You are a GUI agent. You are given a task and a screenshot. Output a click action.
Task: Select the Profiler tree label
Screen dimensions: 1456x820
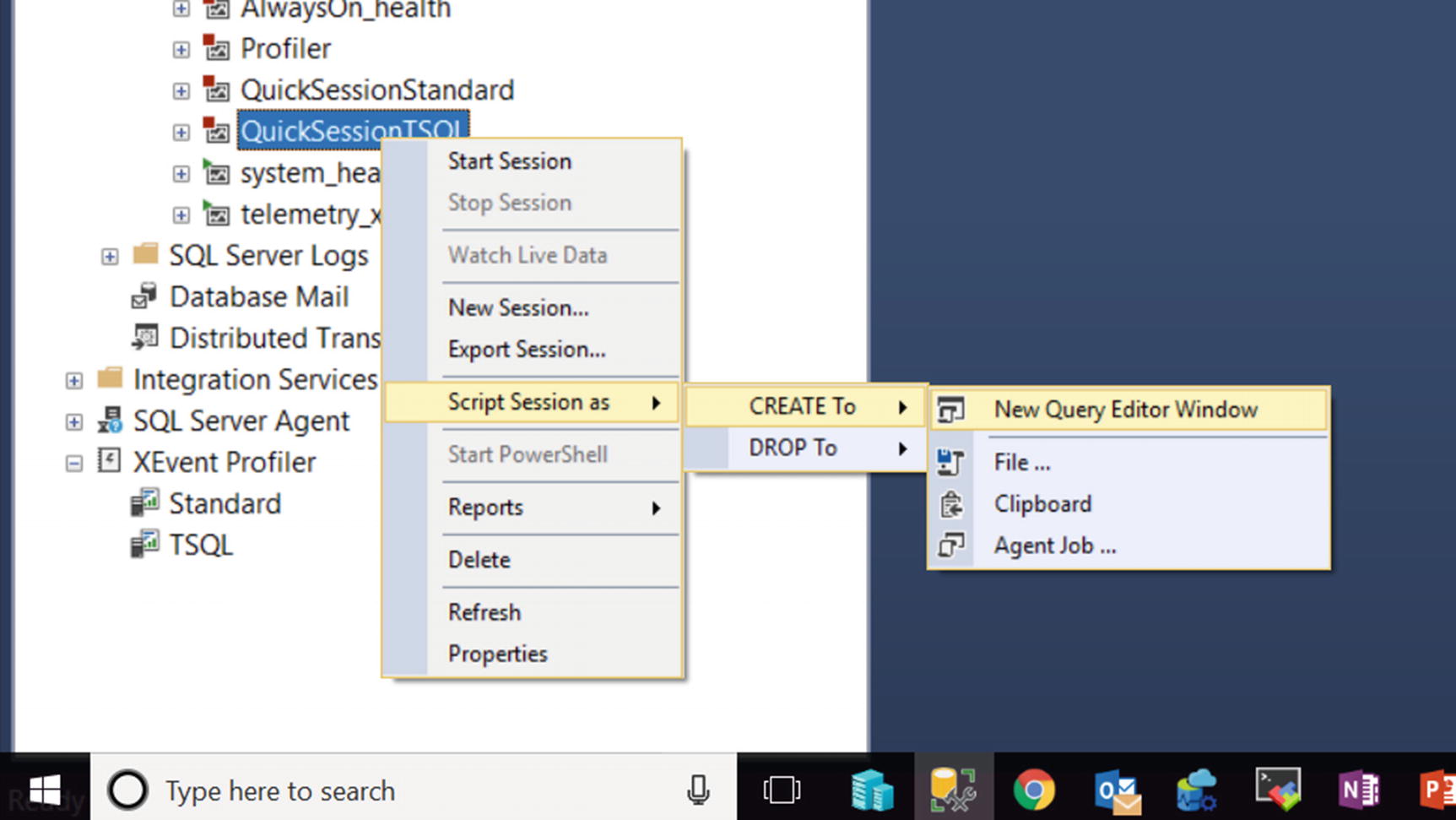[285, 49]
